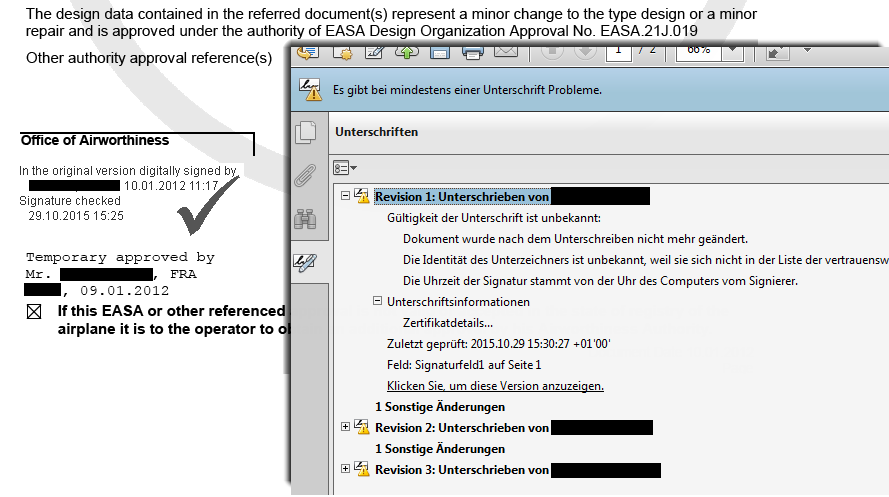The height and width of the screenshot is (497, 889).
Task: Select 'Zuletzt geprüft: 2015.10.29' row
Action: tap(498, 344)
